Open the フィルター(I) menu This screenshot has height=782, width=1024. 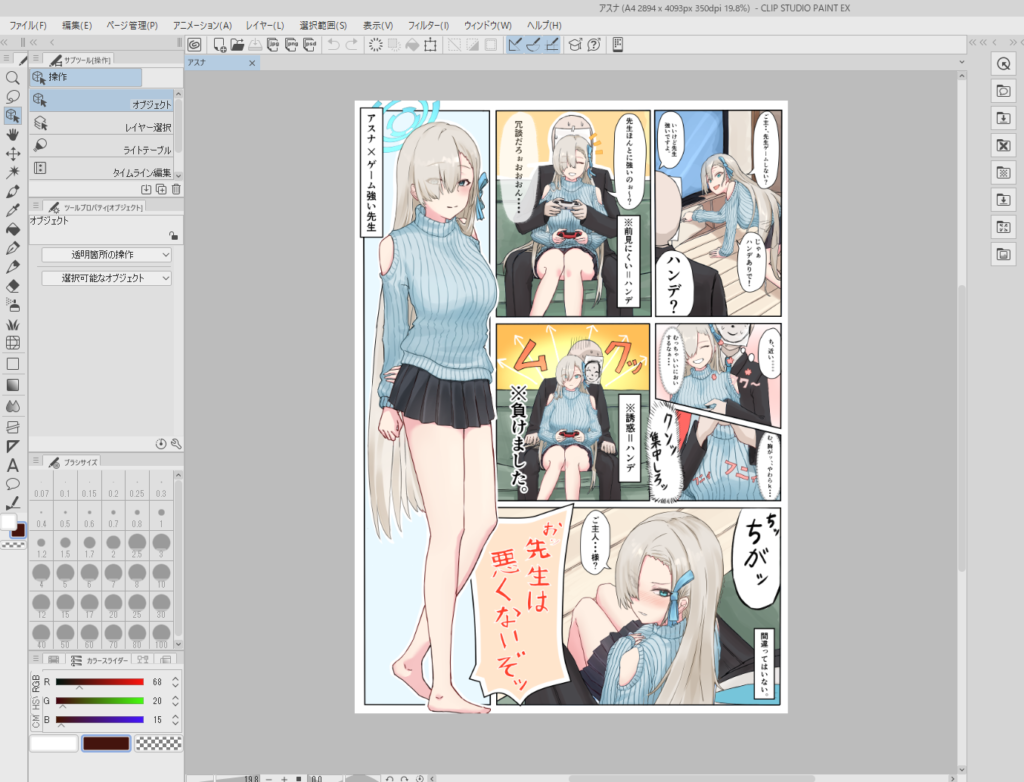click(x=428, y=25)
